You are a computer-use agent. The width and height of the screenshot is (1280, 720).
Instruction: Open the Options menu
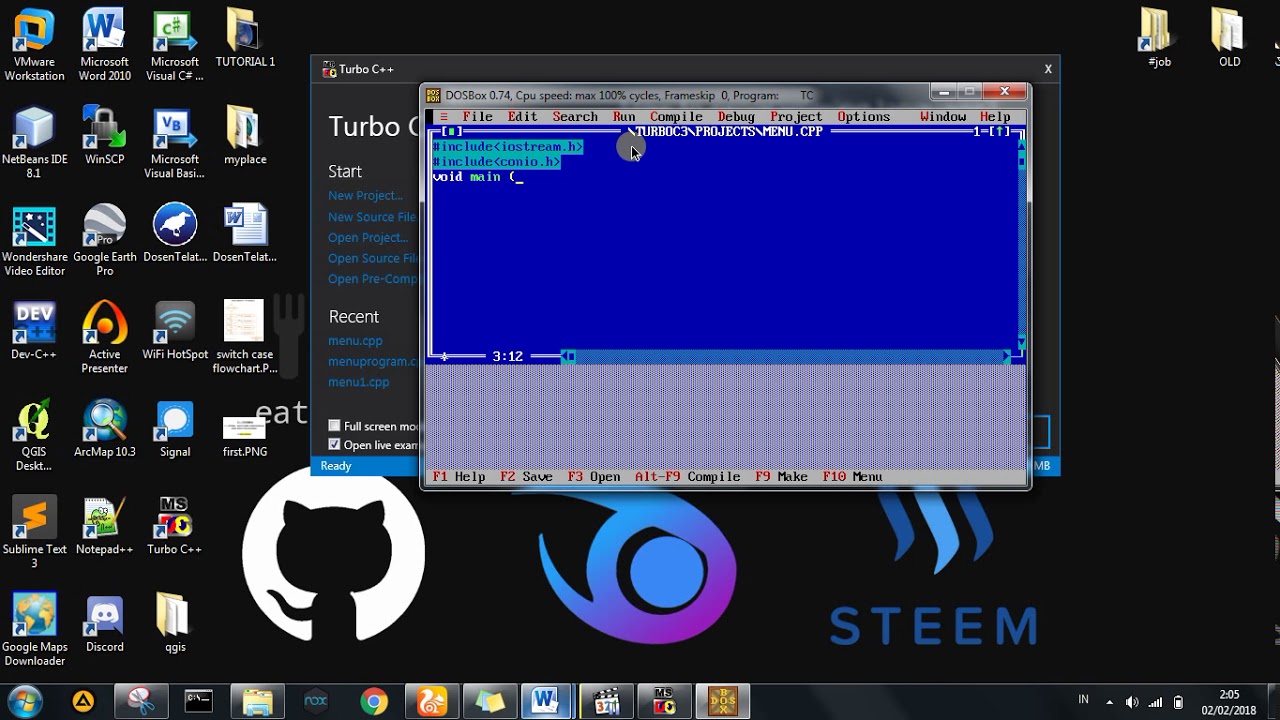point(863,117)
